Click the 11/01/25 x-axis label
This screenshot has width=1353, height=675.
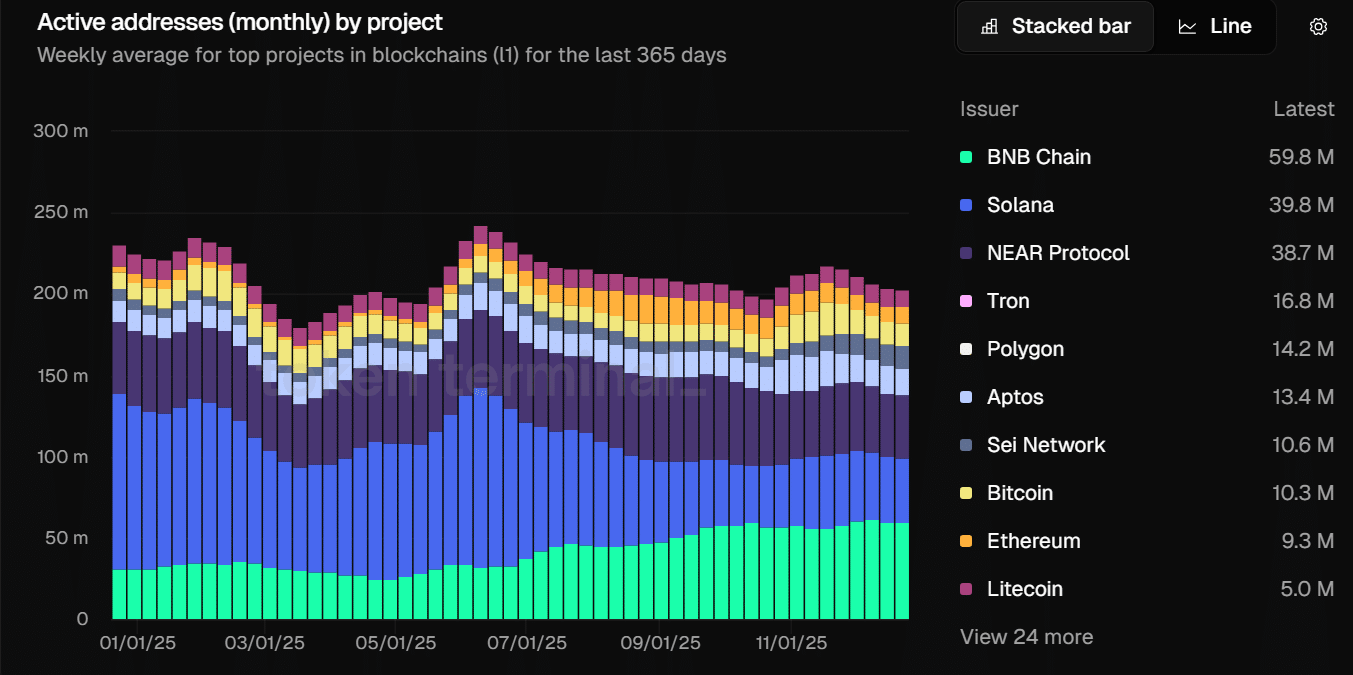point(790,643)
